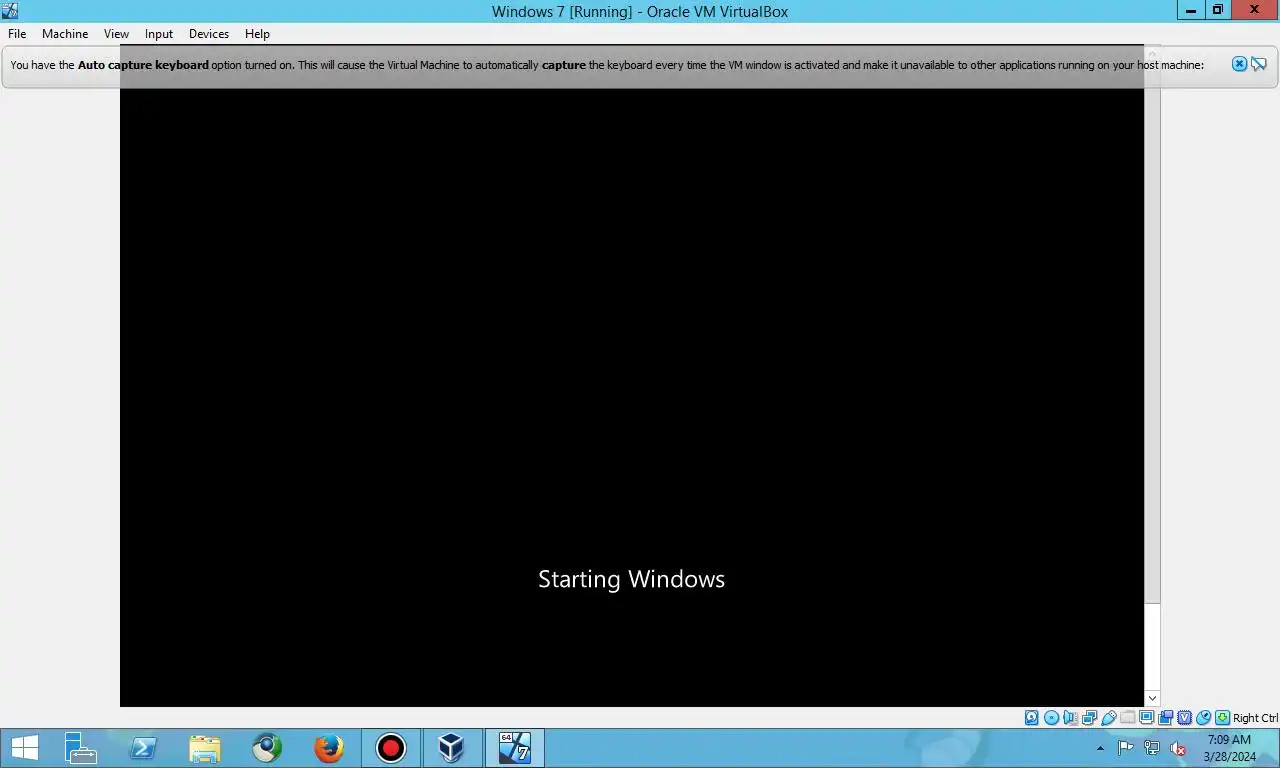The image size is (1280, 768).
Task: Open the Devices menu
Action: click(209, 33)
